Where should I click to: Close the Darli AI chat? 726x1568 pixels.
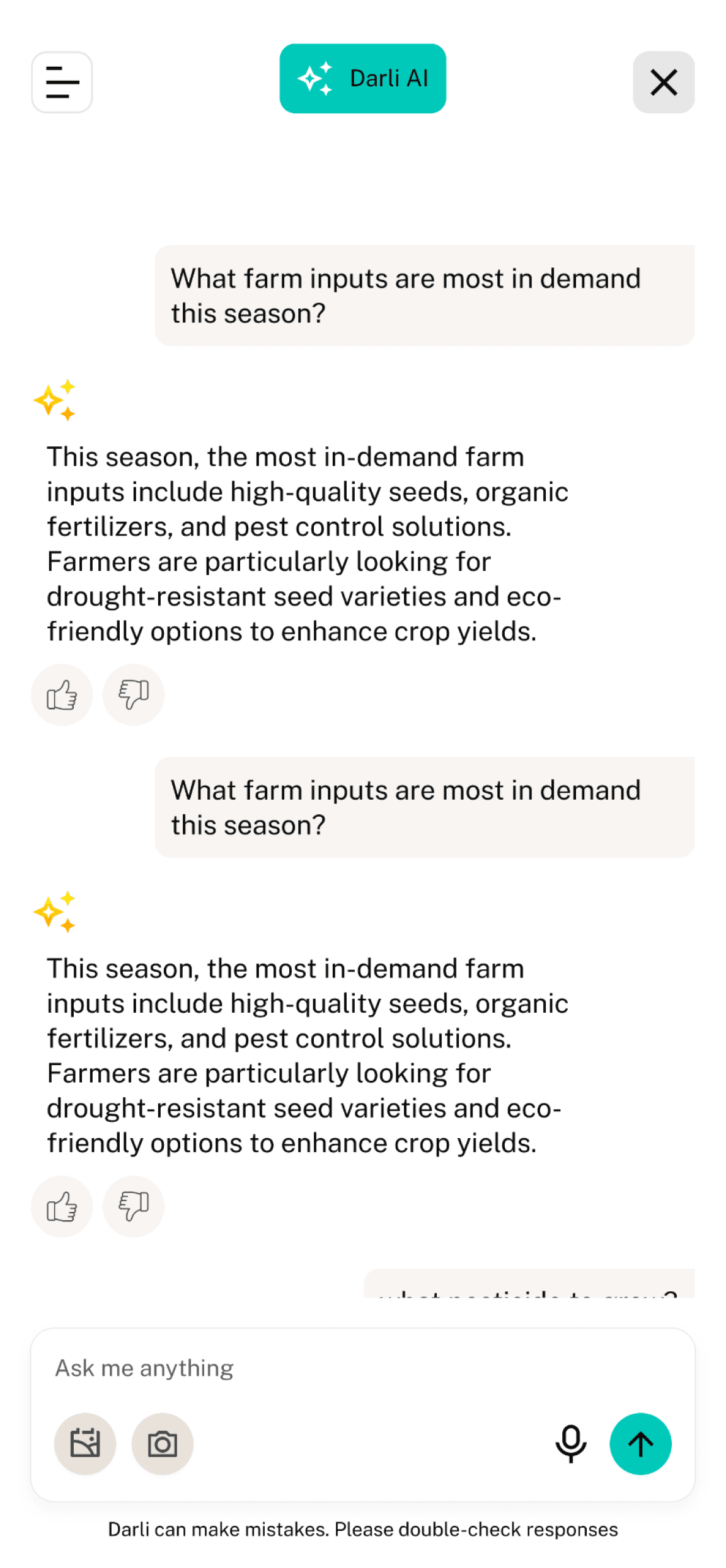click(664, 82)
